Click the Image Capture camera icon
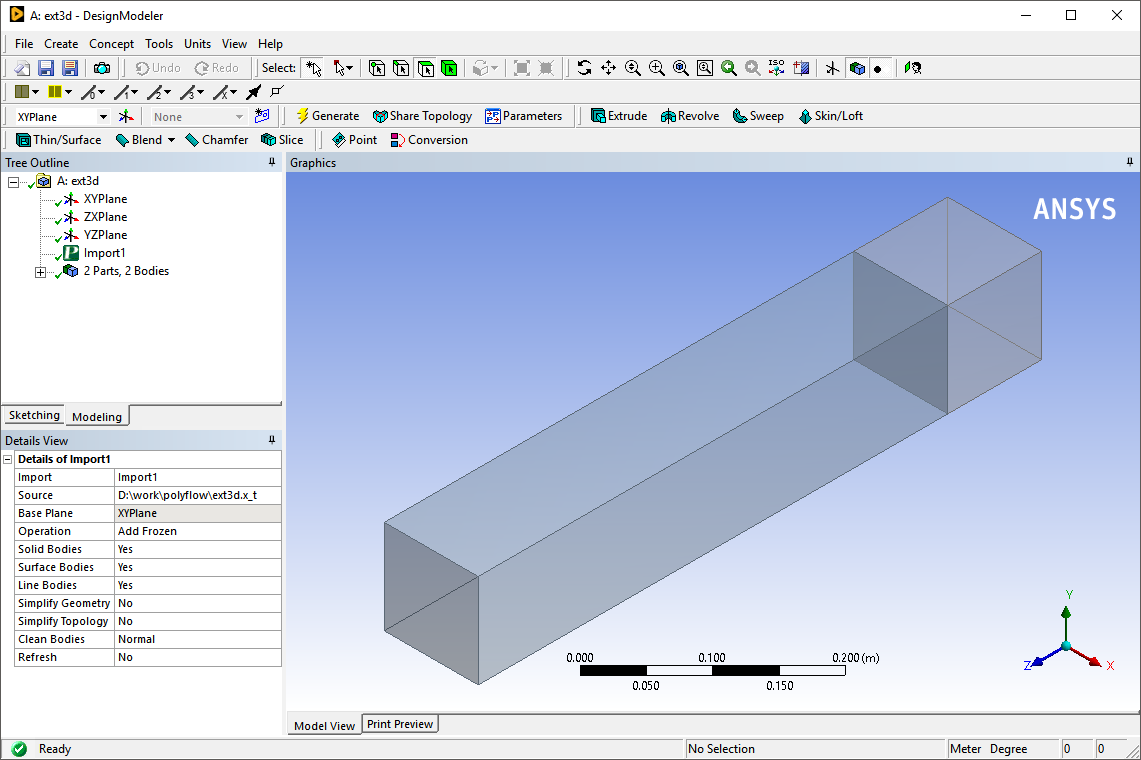The image size is (1141, 760). point(102,68)
